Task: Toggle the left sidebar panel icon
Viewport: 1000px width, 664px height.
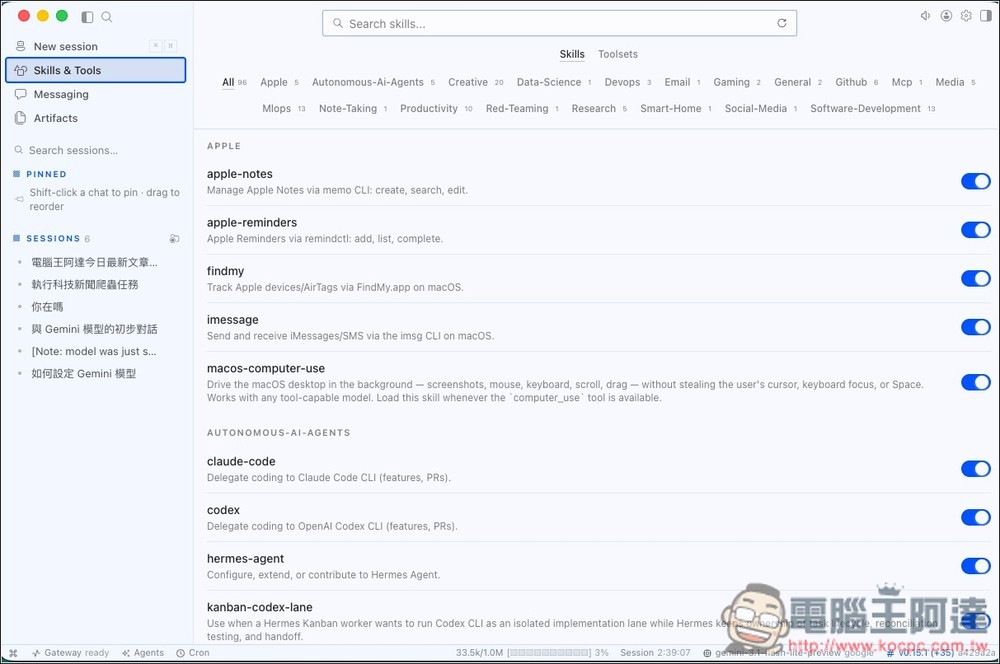Action: click(87, 17)
